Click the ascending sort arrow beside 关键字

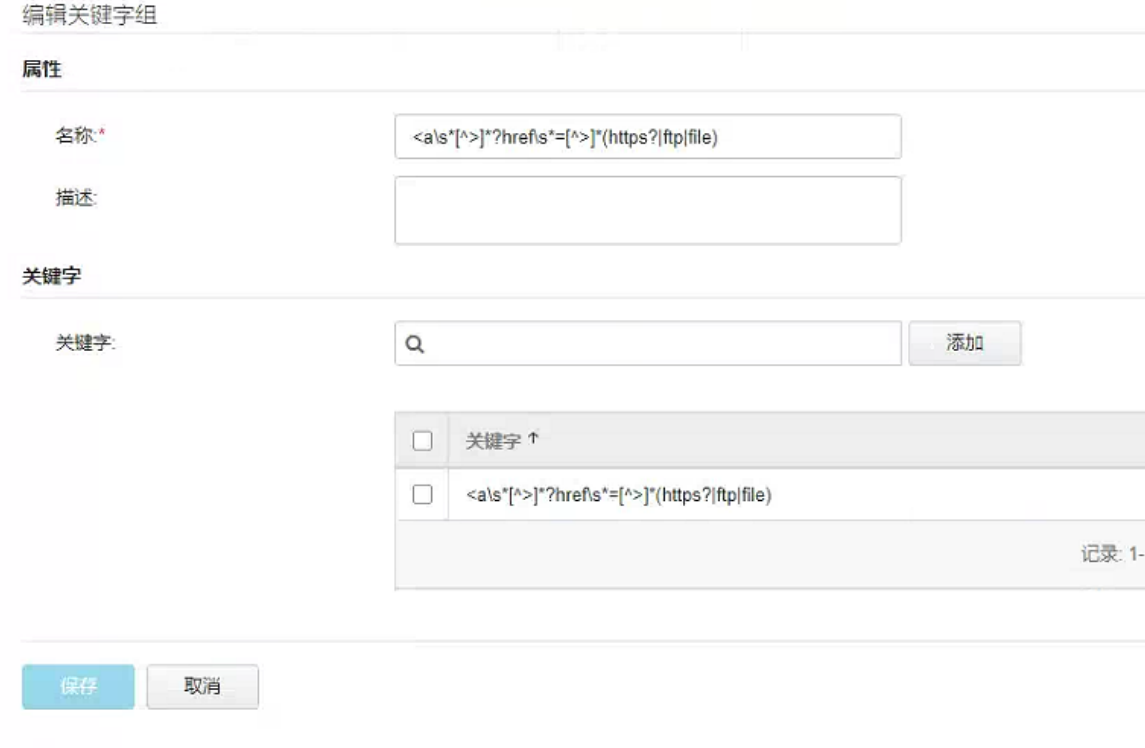pyautogui.click(x=533, y=439)
